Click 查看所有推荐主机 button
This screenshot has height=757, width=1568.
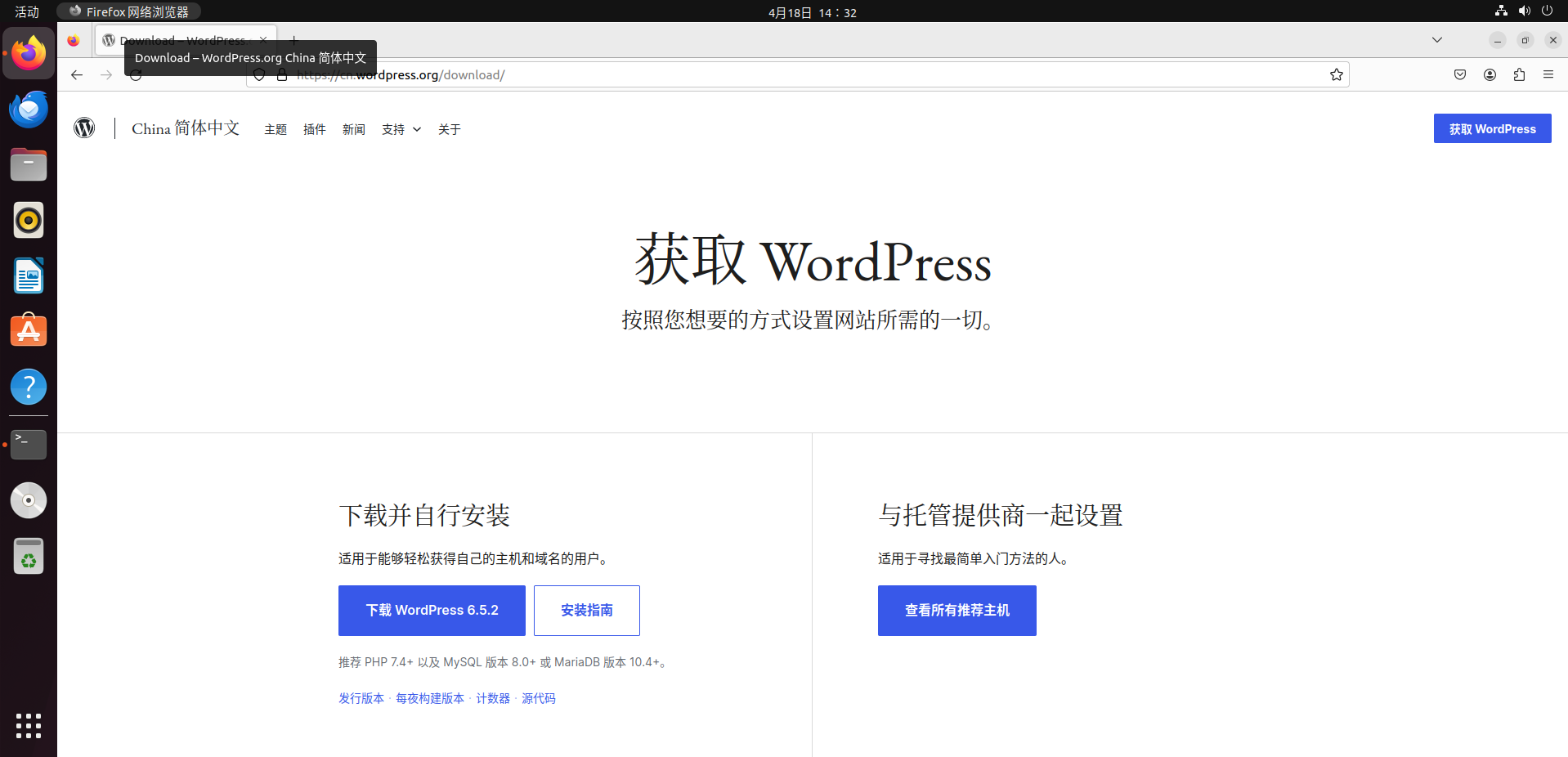pos(957,611)
